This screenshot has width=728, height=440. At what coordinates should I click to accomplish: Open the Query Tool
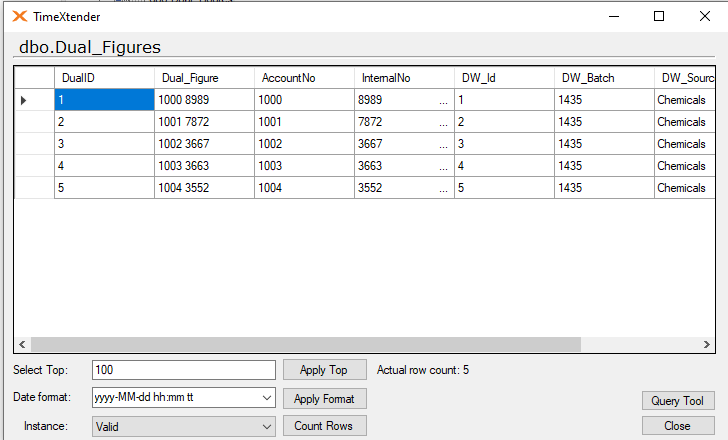click(678, 401)
